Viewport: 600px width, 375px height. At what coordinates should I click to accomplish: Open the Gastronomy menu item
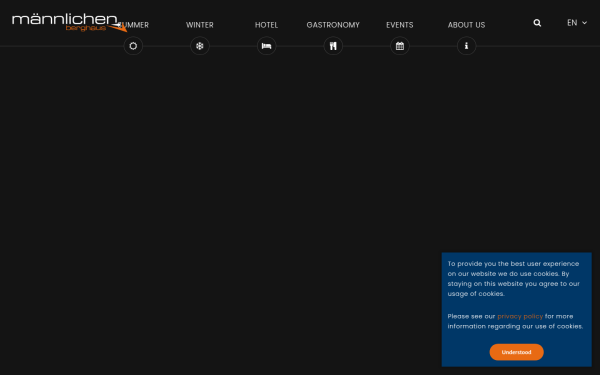point(333,25)
